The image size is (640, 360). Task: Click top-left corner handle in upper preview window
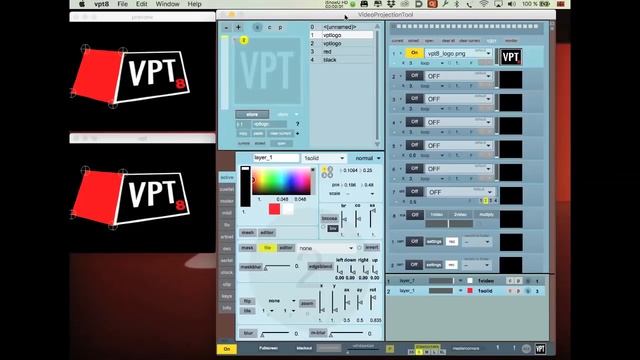[85, 48]
